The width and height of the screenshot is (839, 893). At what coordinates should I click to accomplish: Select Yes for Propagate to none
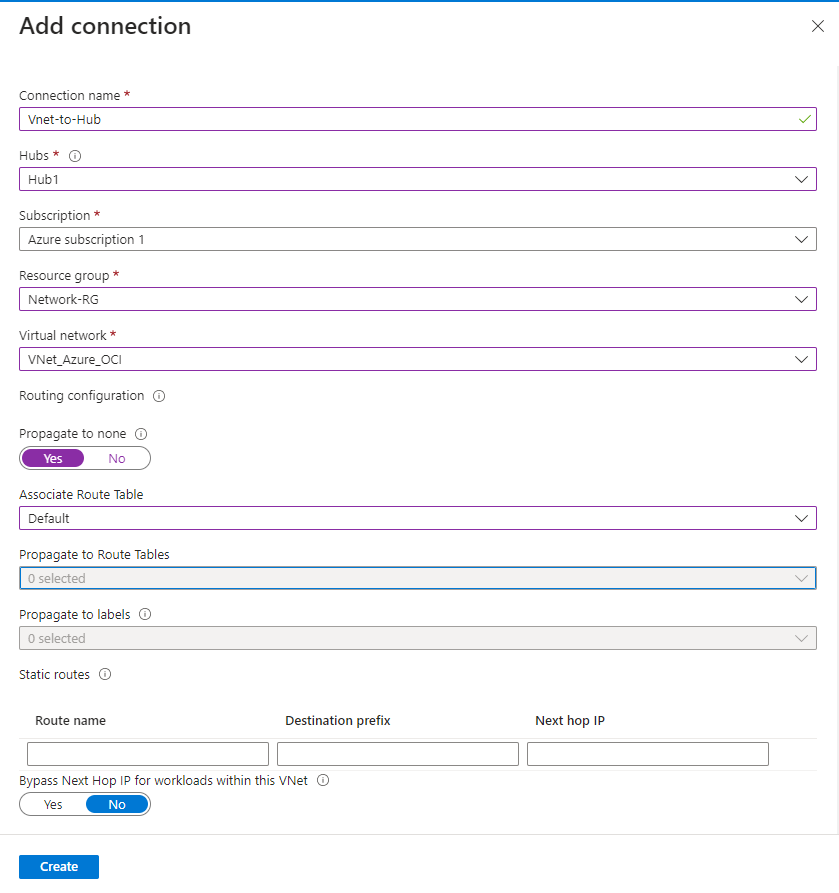click(x=53, y=458)
